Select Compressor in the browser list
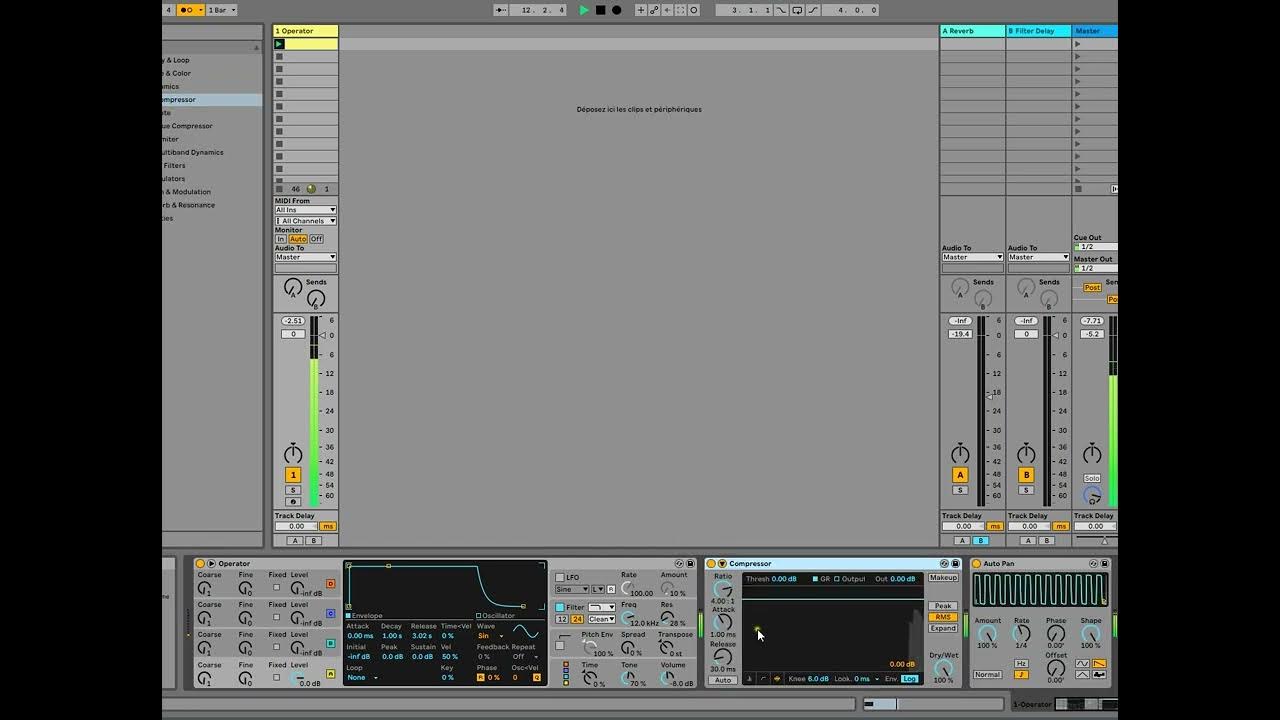 212,99
